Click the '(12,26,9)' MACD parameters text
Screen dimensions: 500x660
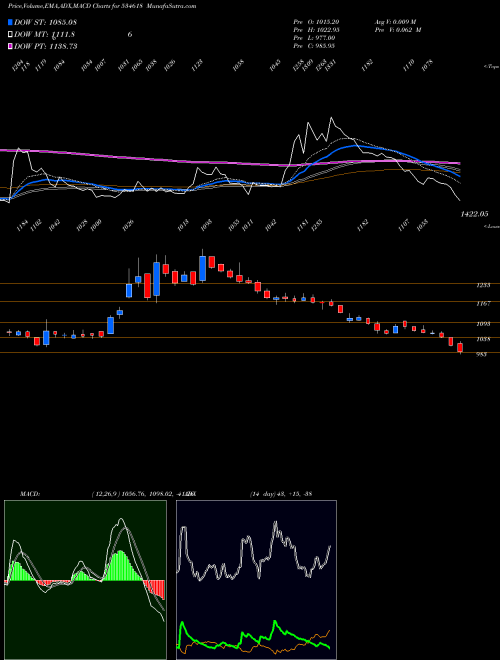pos(106,494)
